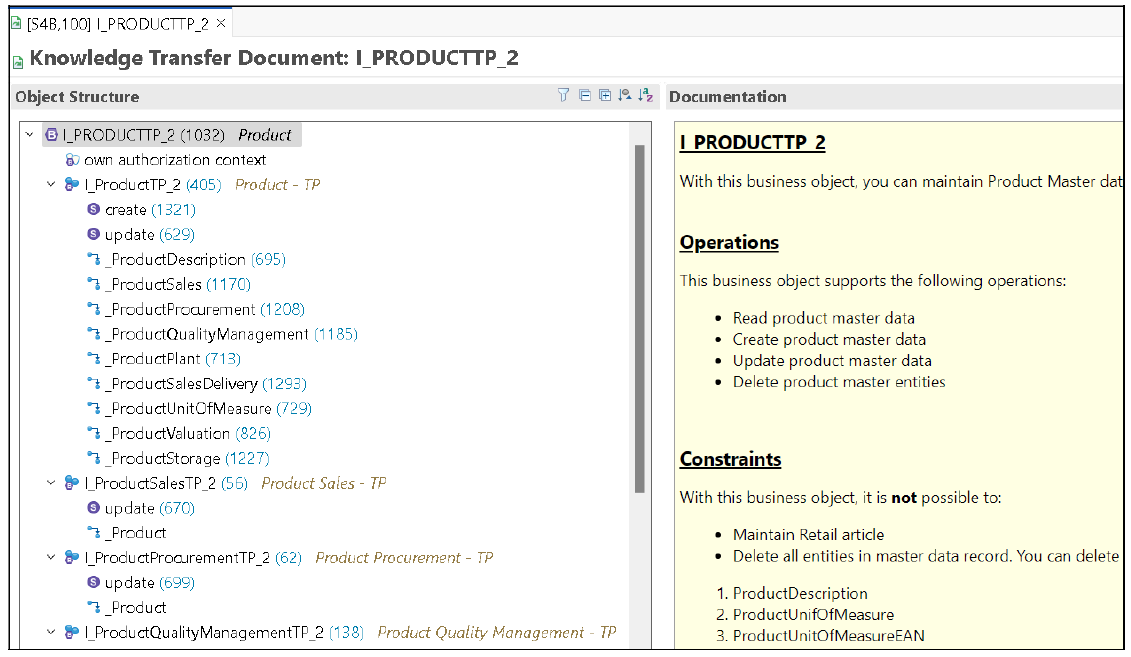1131x657 pixels.
Task: Select the Collapse All icon
Action: pos(583,94)
